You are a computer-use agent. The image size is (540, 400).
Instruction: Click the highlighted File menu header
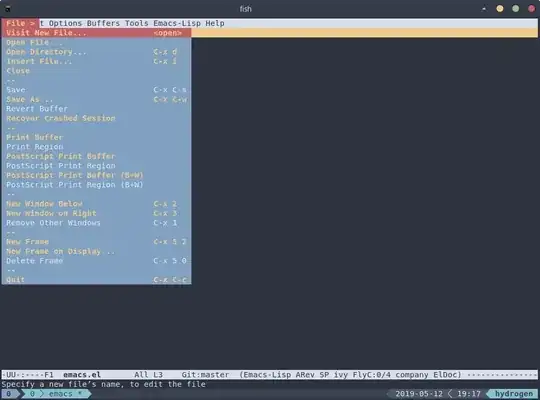[20, 23]
